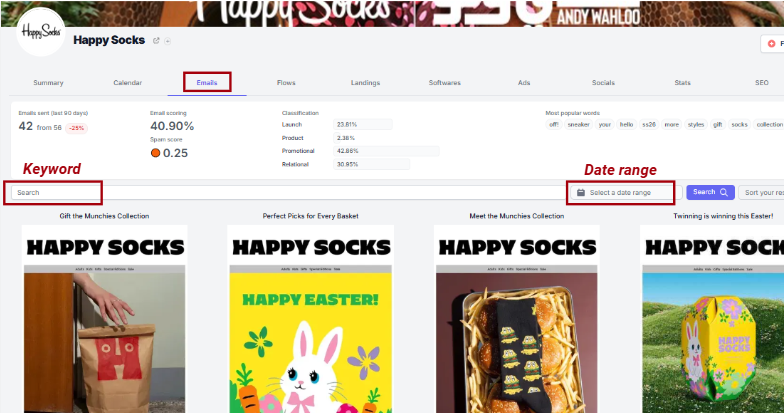784x413 pixels.
Task: Click the Relational 30.95% classification bar
Action: click(x=372, y=164)
